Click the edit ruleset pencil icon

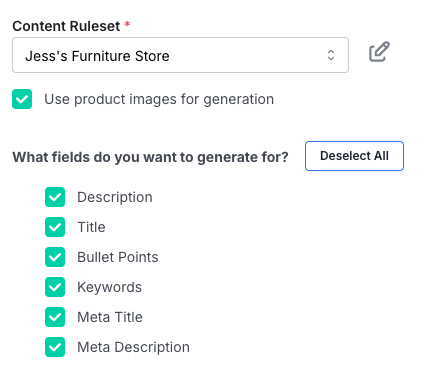point(379,52)
